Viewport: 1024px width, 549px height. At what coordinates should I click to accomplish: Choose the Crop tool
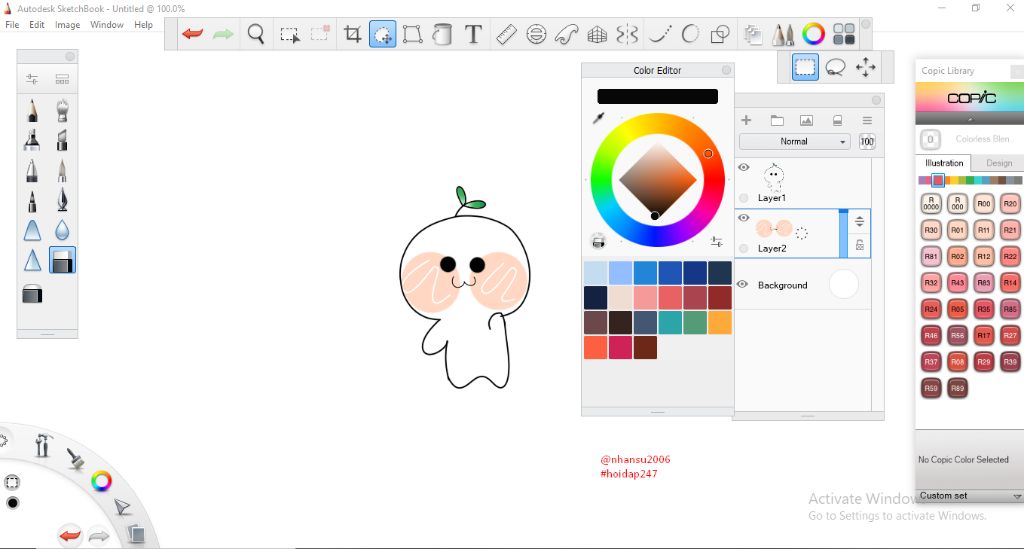coord(352,34)
